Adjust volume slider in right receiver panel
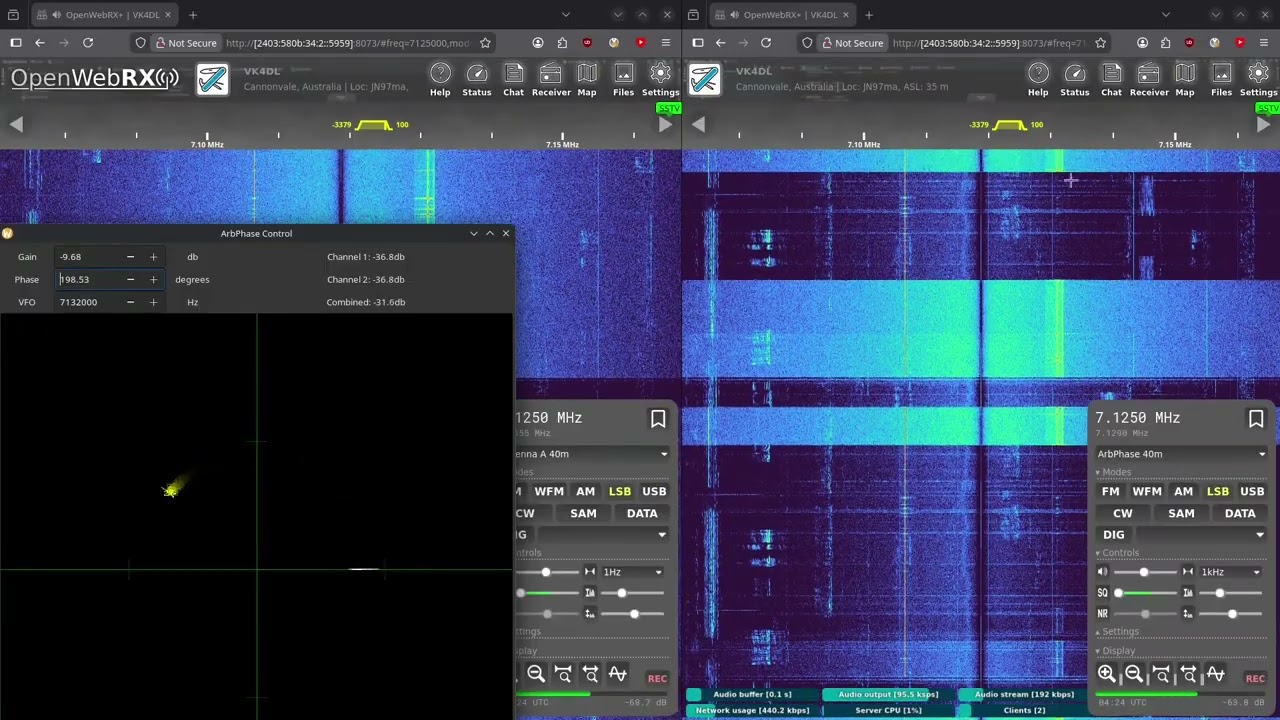The height and width of the screenshot is (720, 1280). [x=1144, y=572]
